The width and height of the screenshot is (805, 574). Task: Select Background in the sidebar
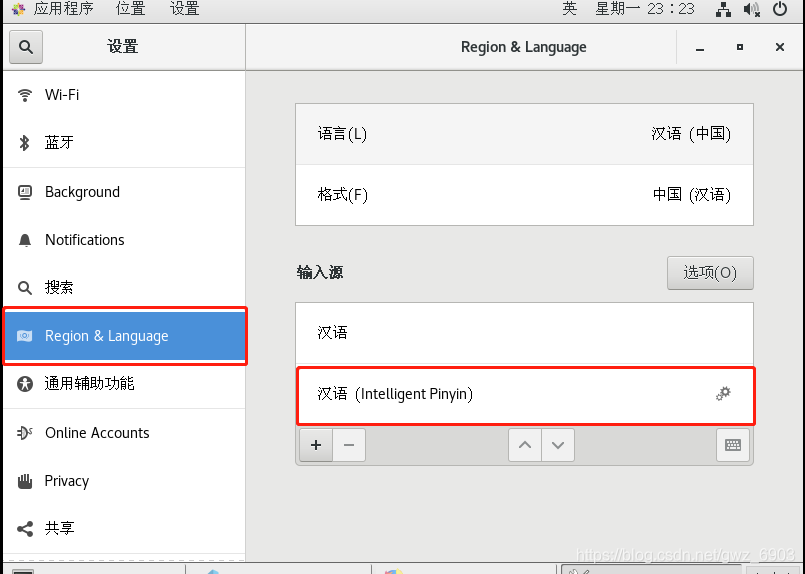[124, 192]
